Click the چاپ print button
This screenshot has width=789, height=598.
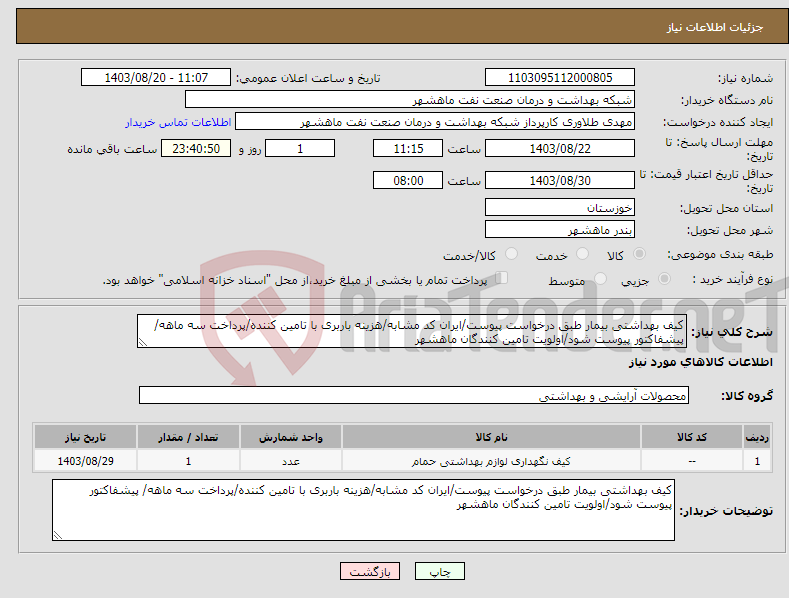tap(440, 571)
